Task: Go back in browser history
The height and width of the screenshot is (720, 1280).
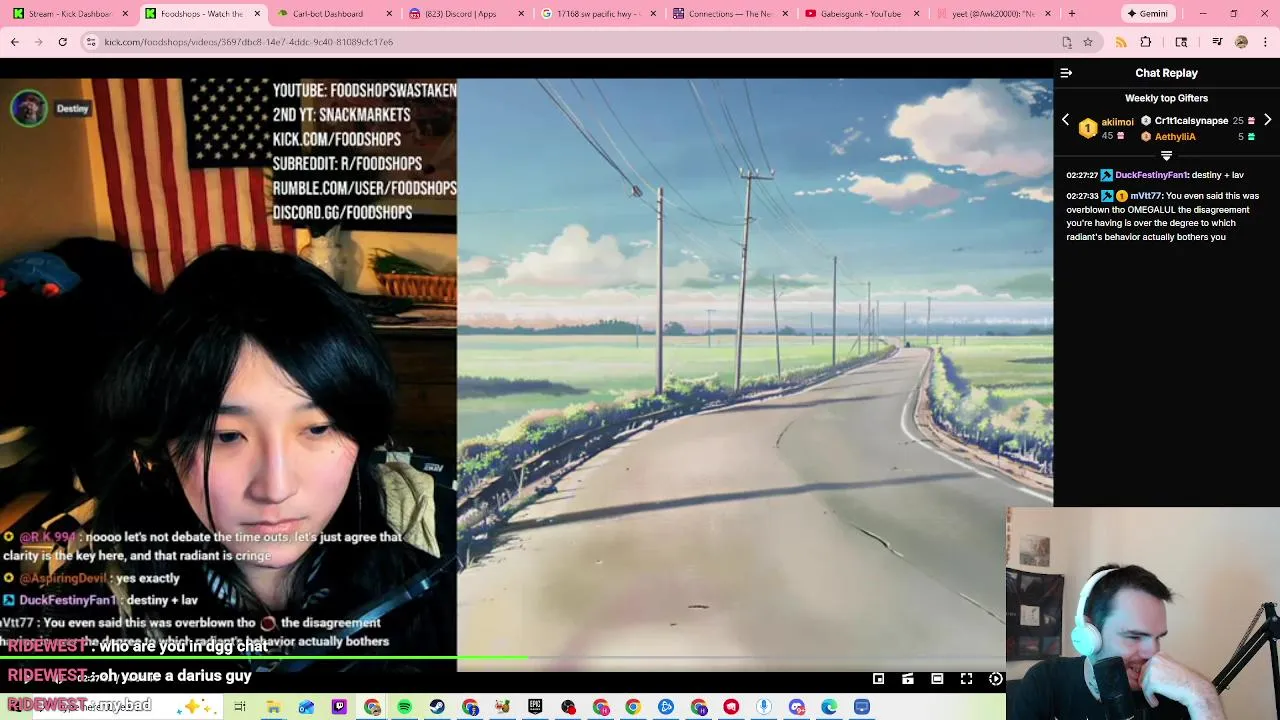Action: click(x=15, y=42)
